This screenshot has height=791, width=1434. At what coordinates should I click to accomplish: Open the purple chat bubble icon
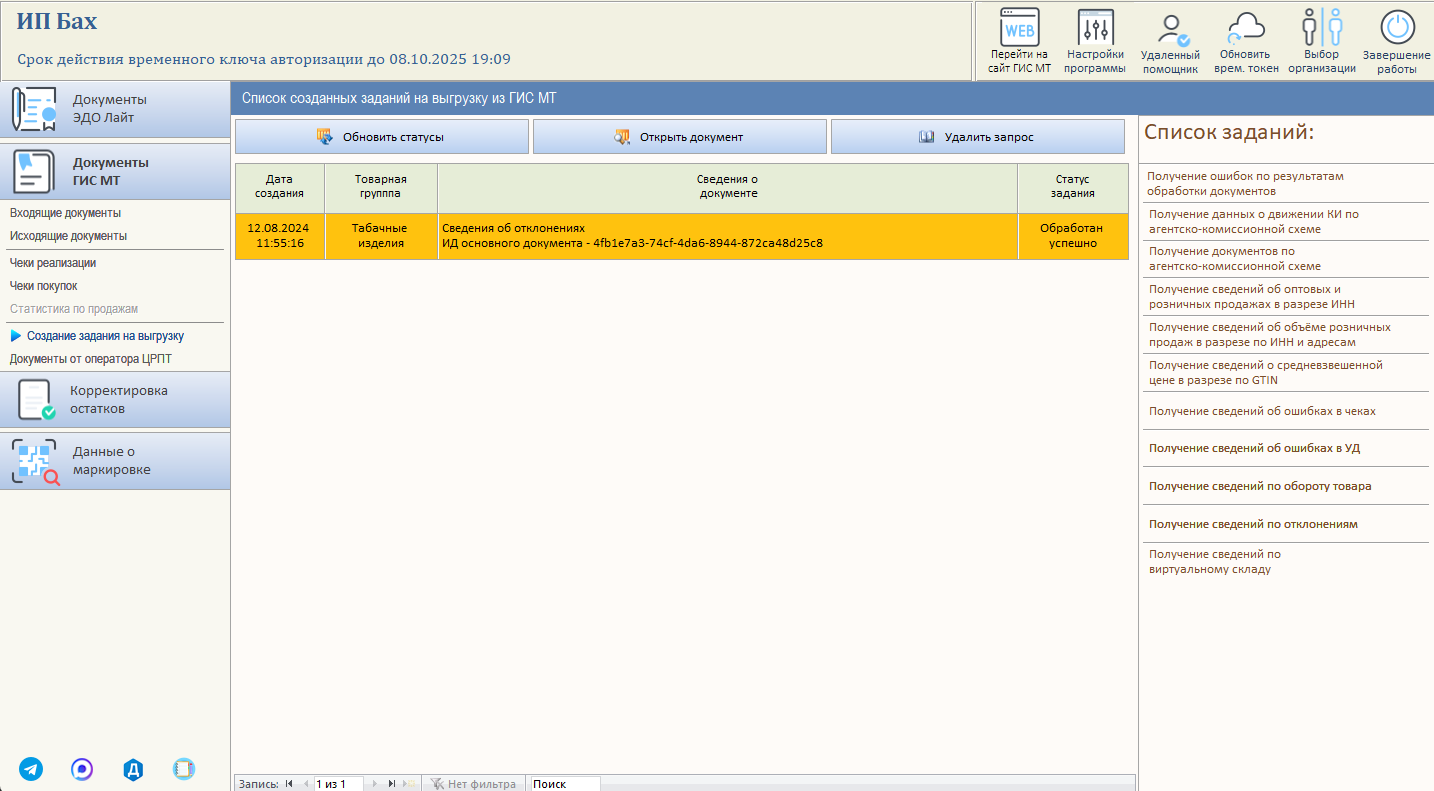tap(82, 769)
